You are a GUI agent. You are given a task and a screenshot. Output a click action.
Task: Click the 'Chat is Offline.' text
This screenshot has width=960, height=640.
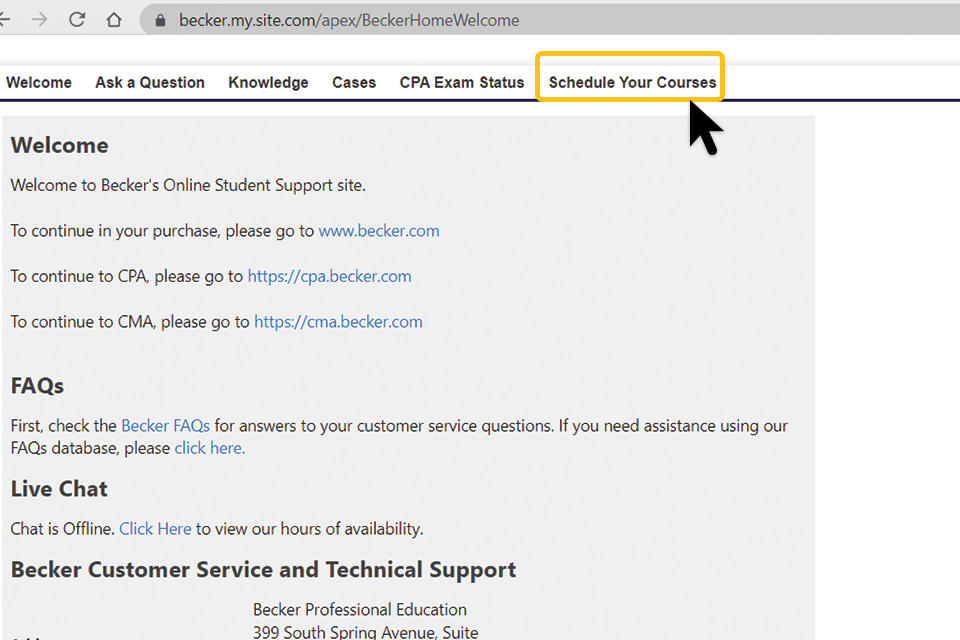pyautogui.click(x=62, y=529)
